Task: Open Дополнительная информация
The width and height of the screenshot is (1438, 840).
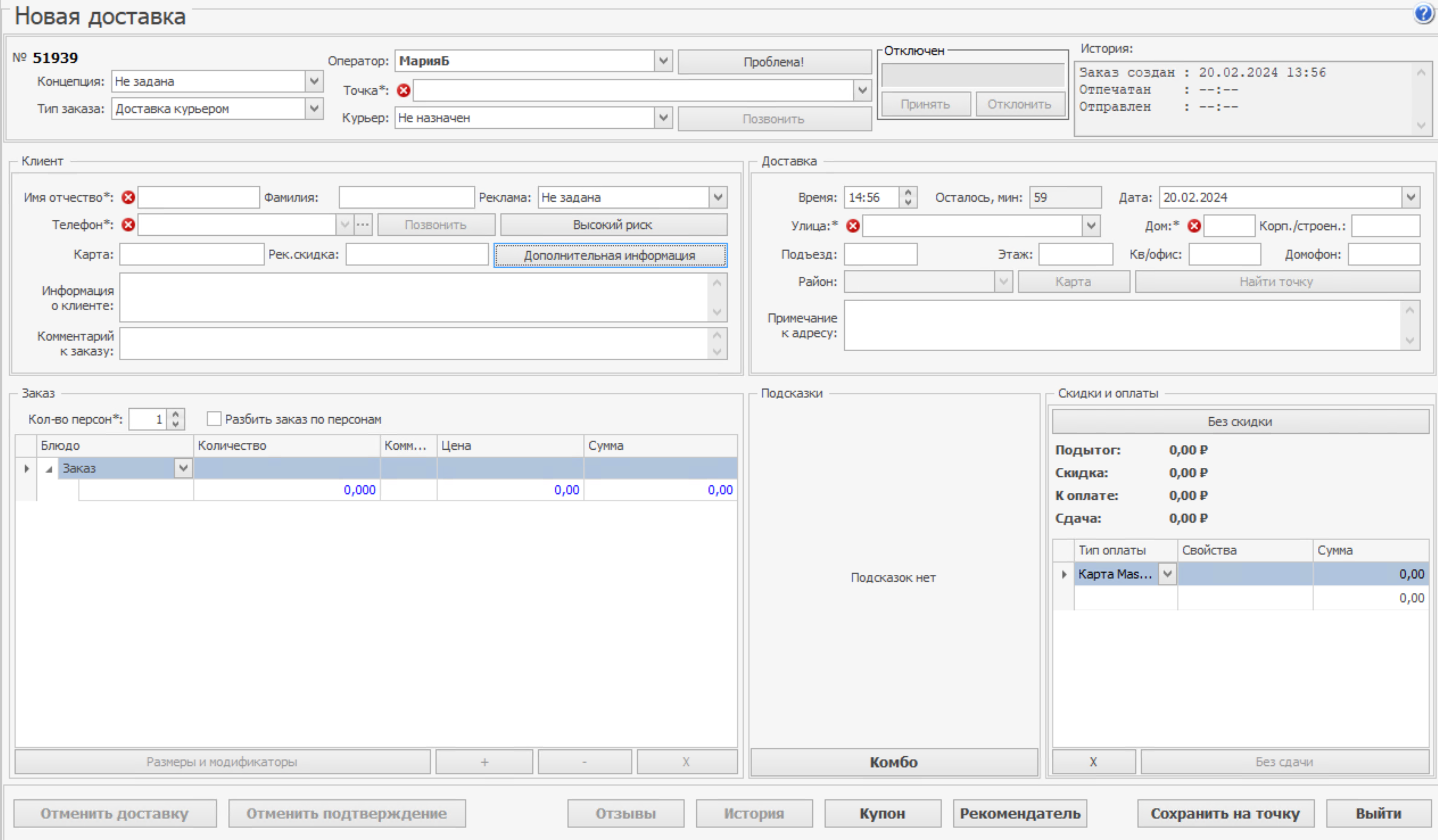Action: click(610, 255)
